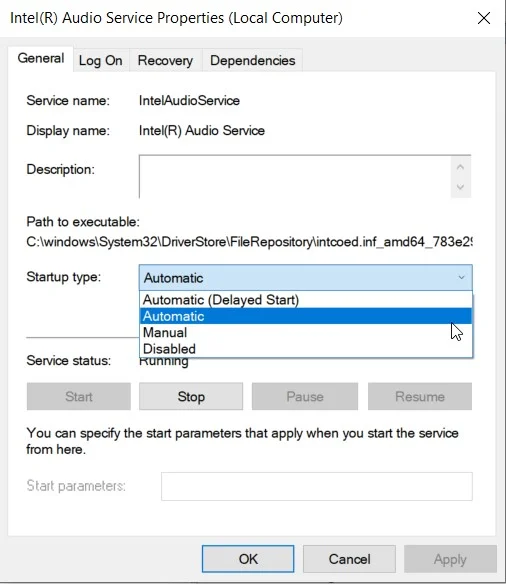Stop the running service
The width and height of the screenshot is (506, 584).
191,397
